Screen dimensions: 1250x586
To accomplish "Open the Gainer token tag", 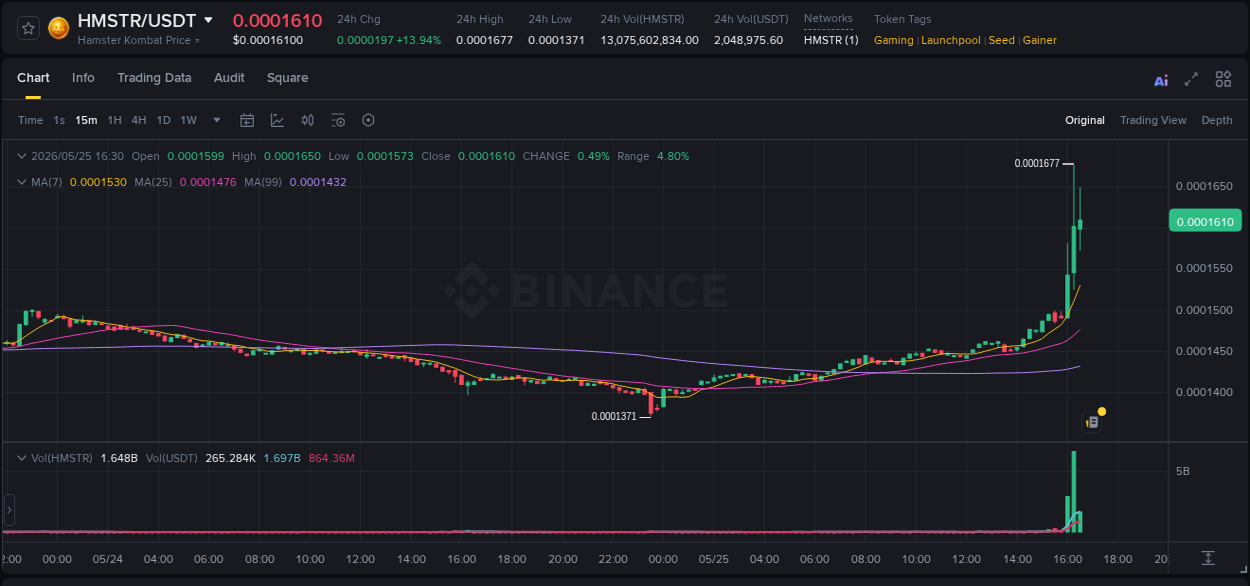I will click(1039, 40).
